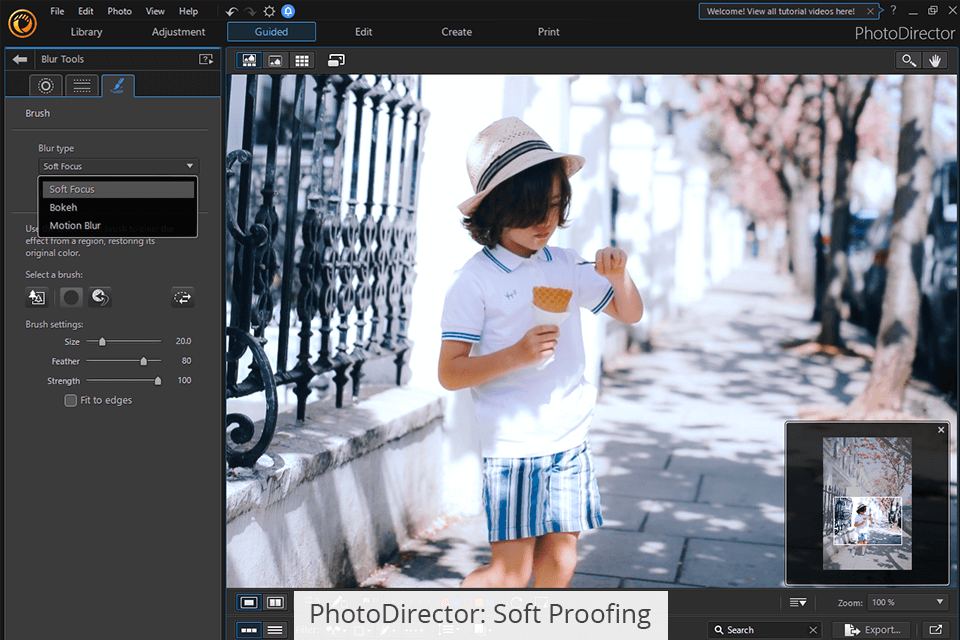Open the Photo menu
This screenshot has height=640, width=960.
point(119,11)
